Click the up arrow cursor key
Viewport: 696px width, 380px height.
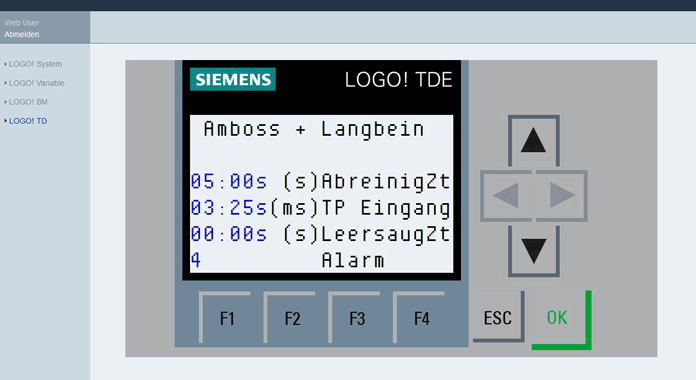coord(534,141)
